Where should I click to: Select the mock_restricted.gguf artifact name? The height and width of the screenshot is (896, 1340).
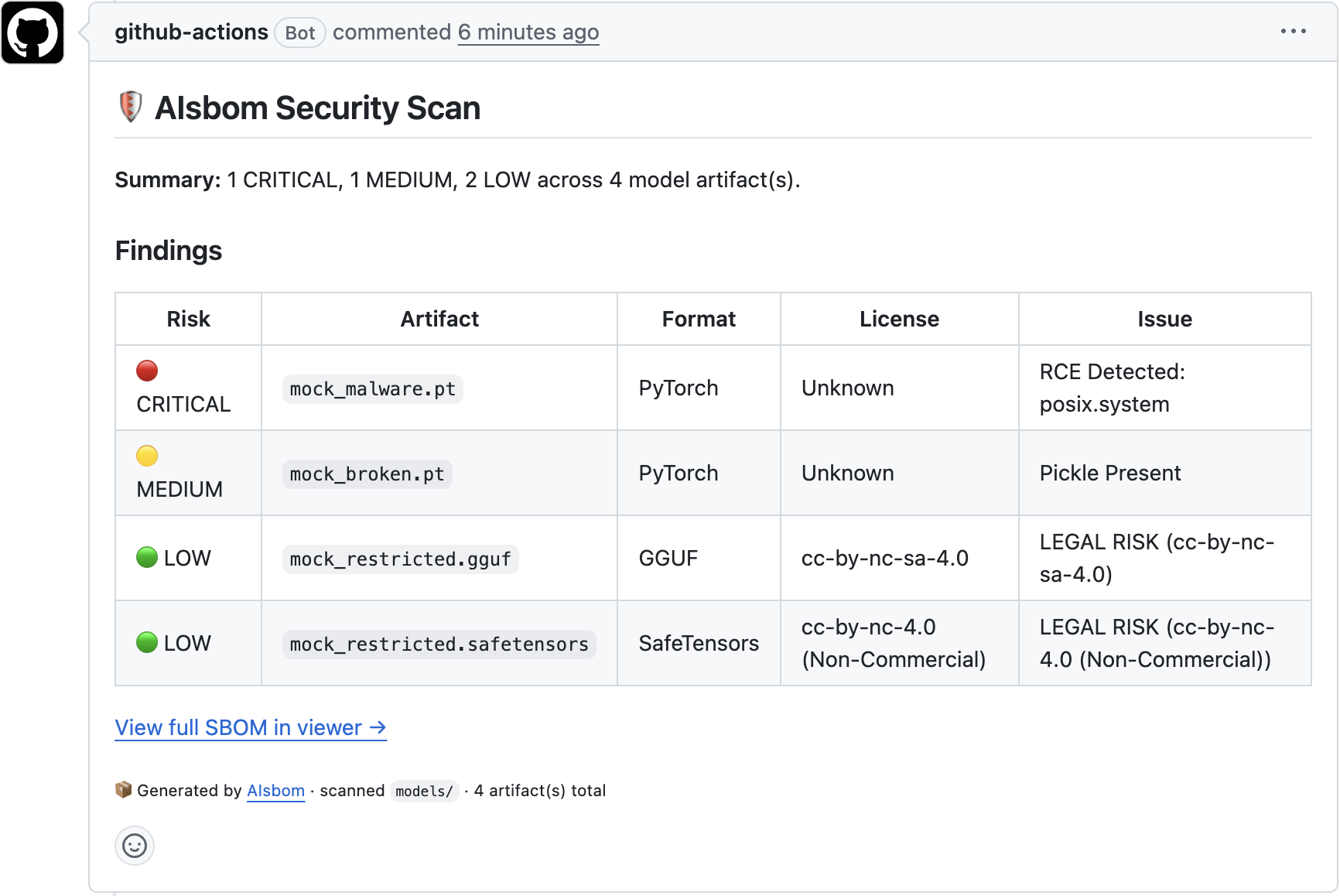(401, 559)
